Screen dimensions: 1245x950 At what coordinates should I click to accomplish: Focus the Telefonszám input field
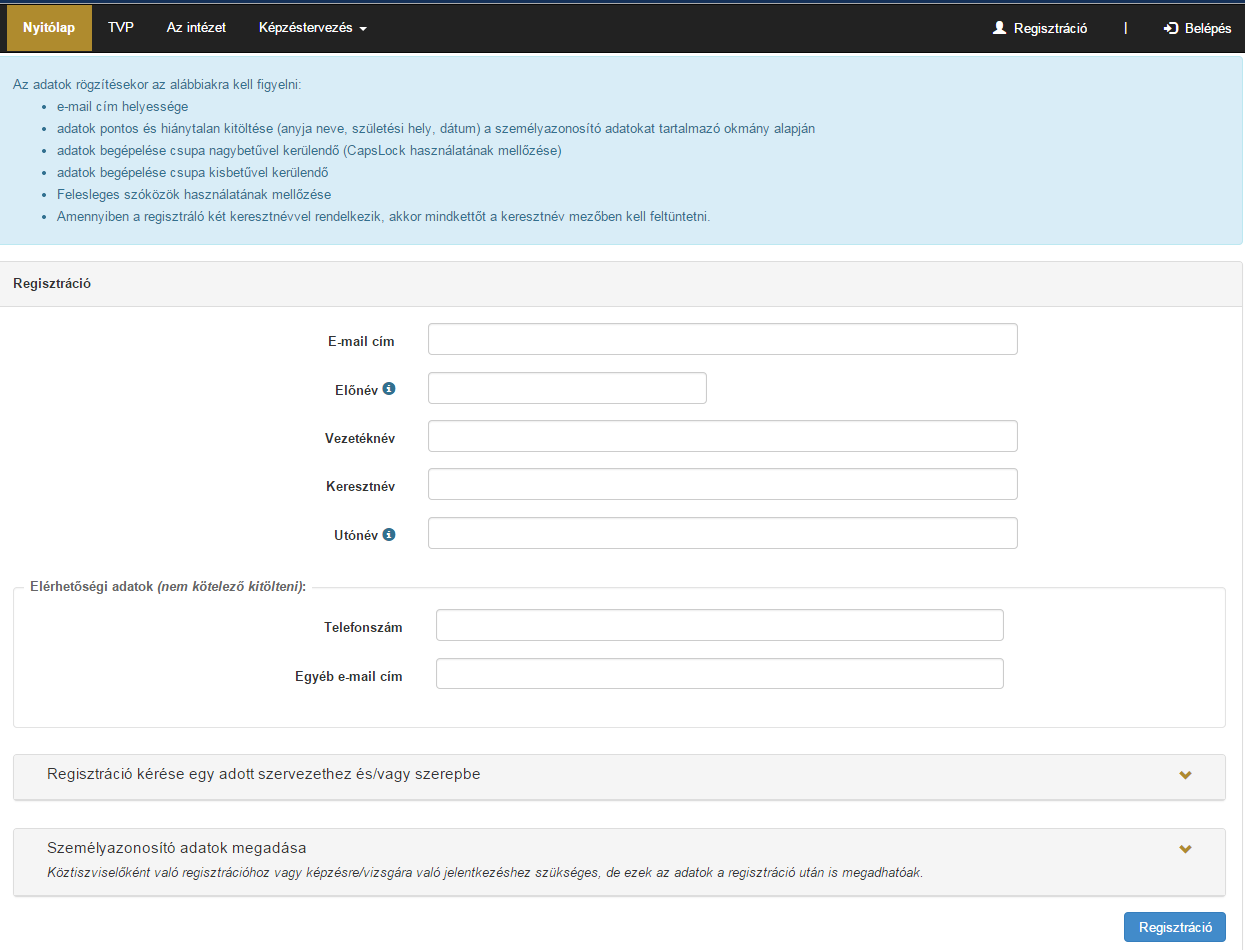point(719,625)
